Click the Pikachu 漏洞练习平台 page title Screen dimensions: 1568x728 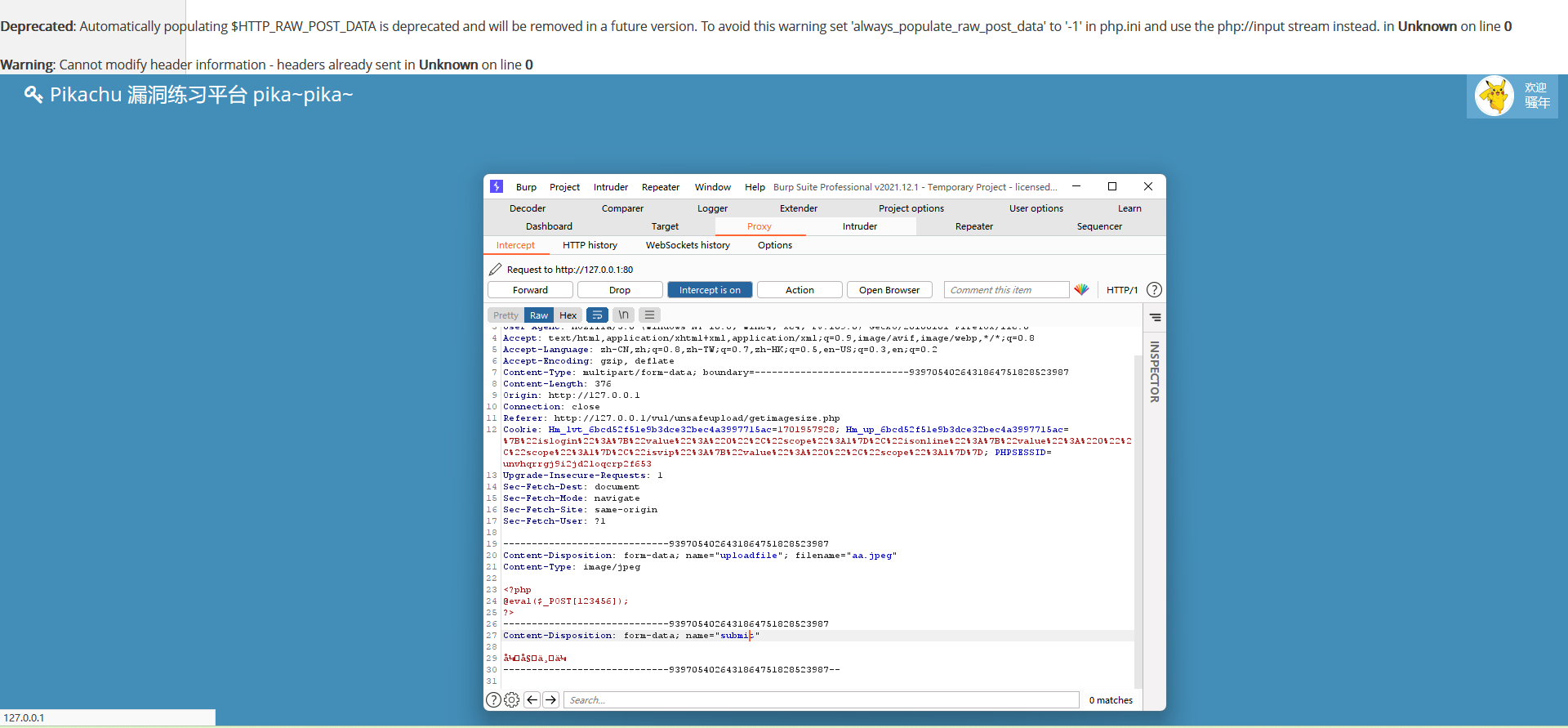202,95
